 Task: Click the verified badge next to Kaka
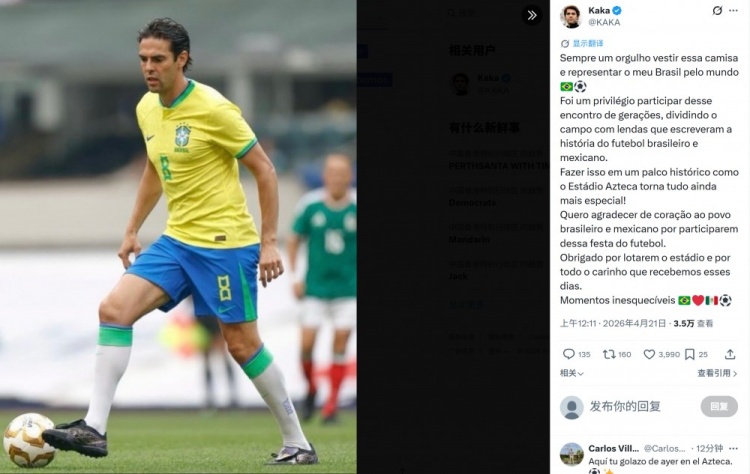[x=617, y=11]
